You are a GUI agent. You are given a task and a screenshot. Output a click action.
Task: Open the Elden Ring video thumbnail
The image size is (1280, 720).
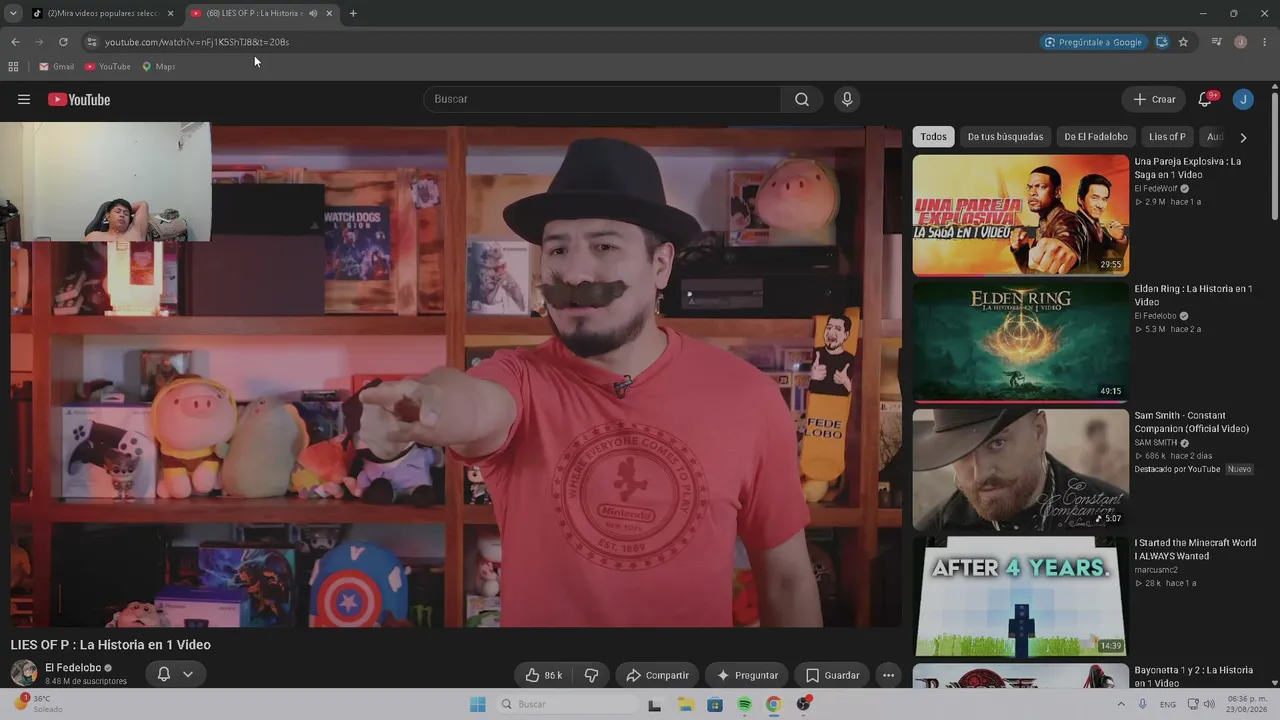click(x=1020, y=342)
